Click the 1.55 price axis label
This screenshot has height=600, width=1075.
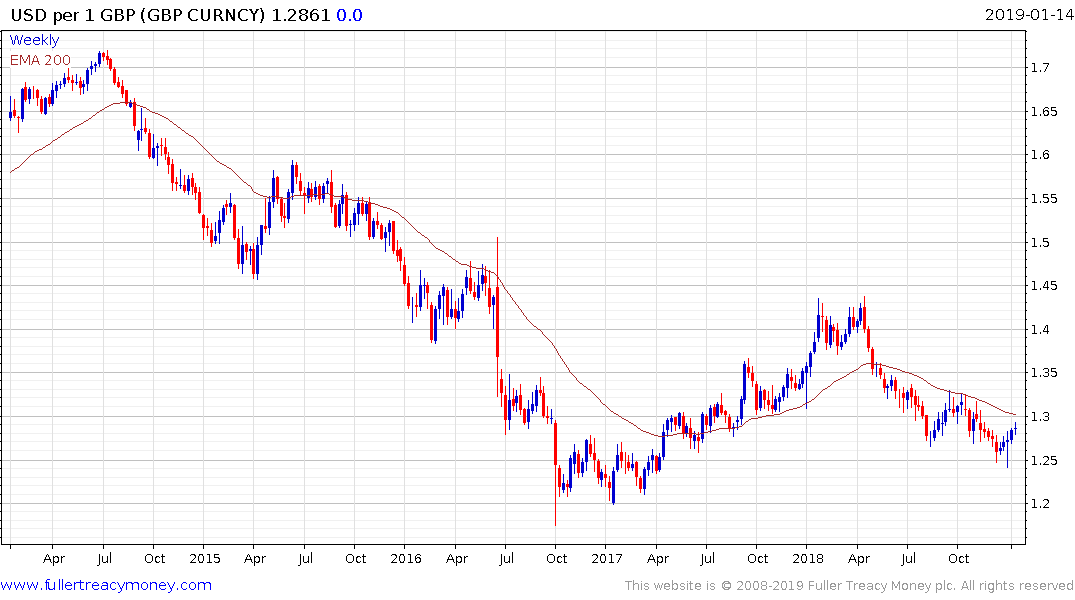[x=1044, y=198]
